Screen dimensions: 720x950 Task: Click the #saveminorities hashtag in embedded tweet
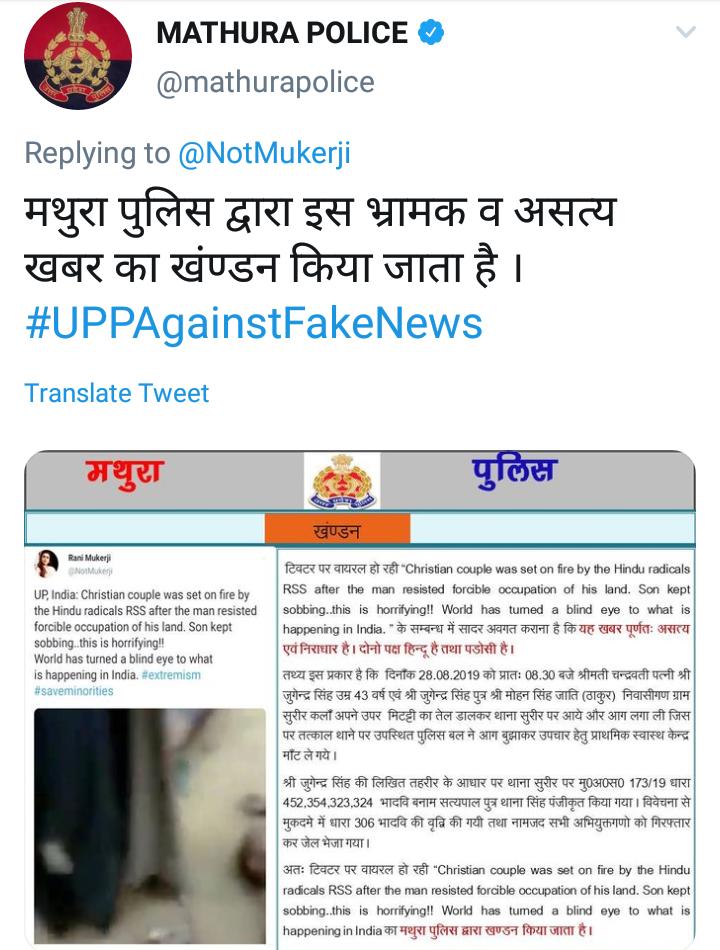(x=73, y=691)
